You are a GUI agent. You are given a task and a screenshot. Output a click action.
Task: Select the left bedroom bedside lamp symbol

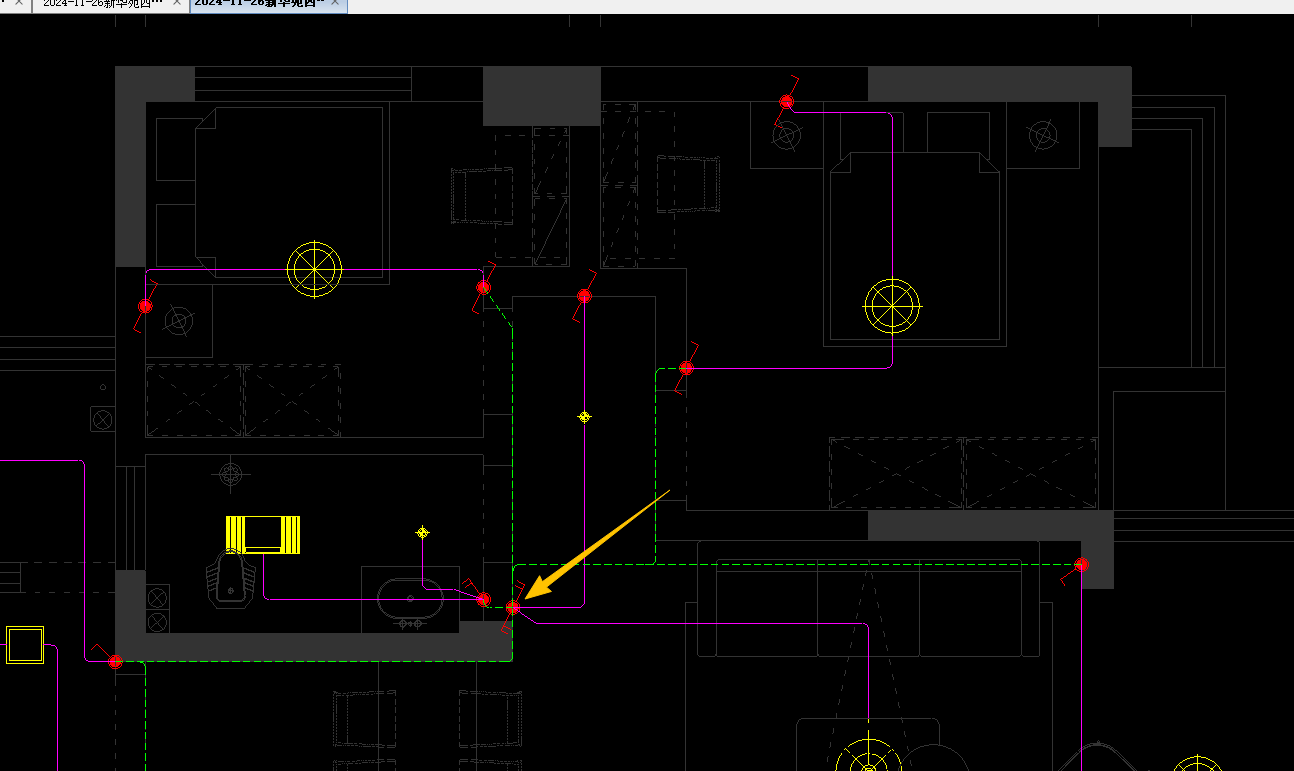click(179, 321)
